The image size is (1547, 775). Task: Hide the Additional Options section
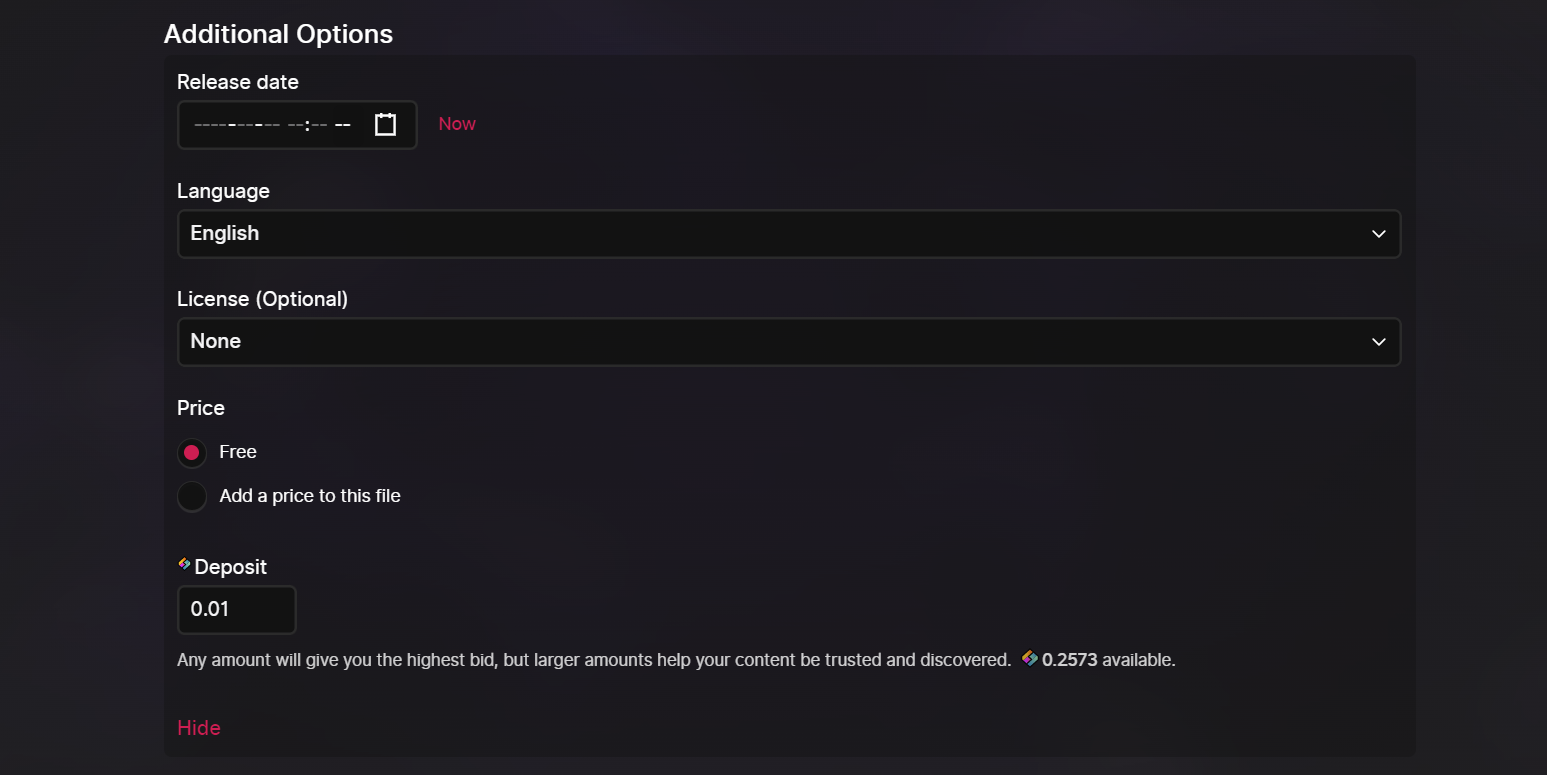pyautogui.click(x=199, y=728)
